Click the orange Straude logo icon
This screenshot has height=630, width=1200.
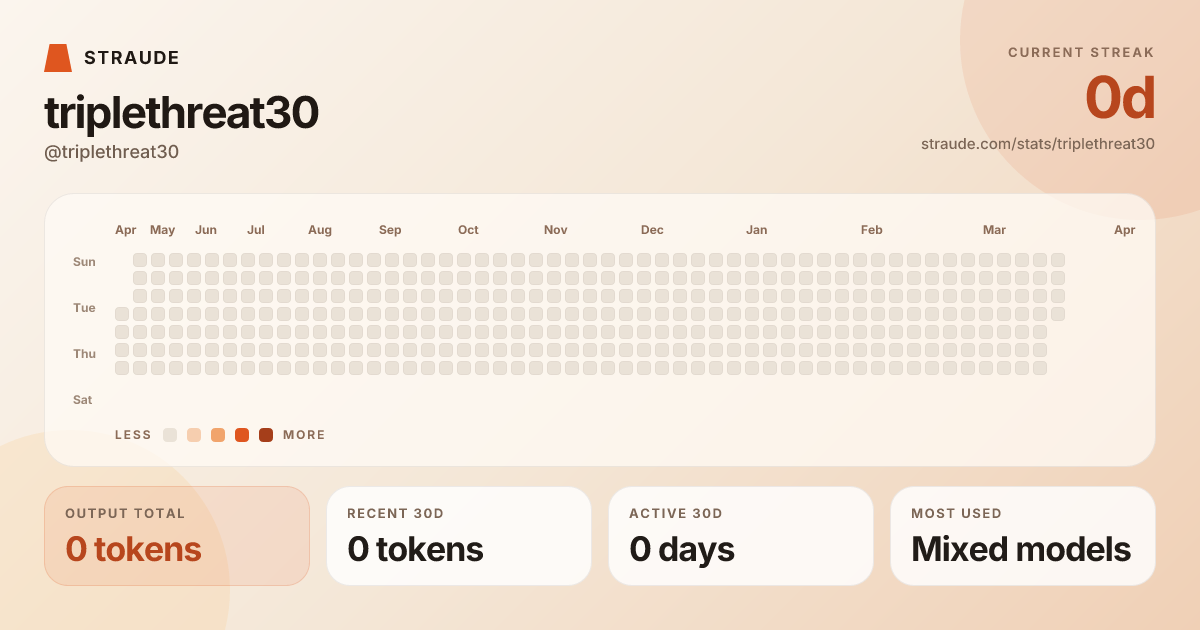click(x=58, y=58)
